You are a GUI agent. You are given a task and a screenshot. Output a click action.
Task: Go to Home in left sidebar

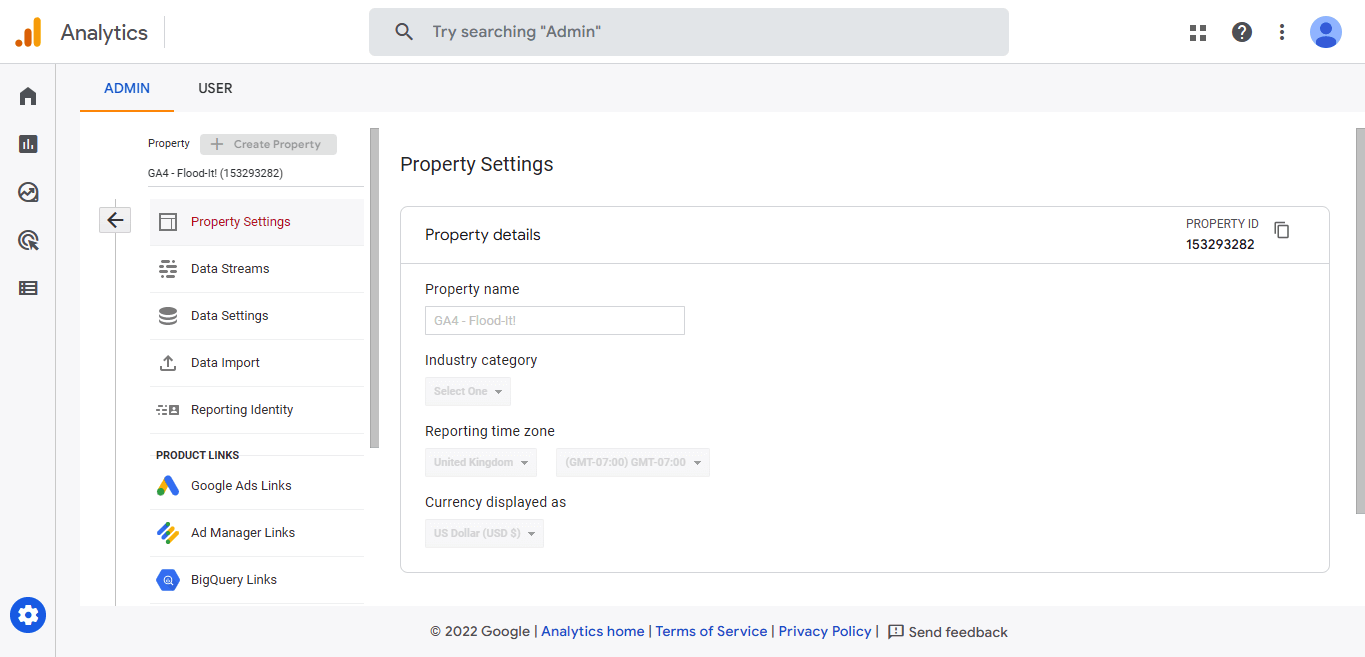click(x=28, y=96)
